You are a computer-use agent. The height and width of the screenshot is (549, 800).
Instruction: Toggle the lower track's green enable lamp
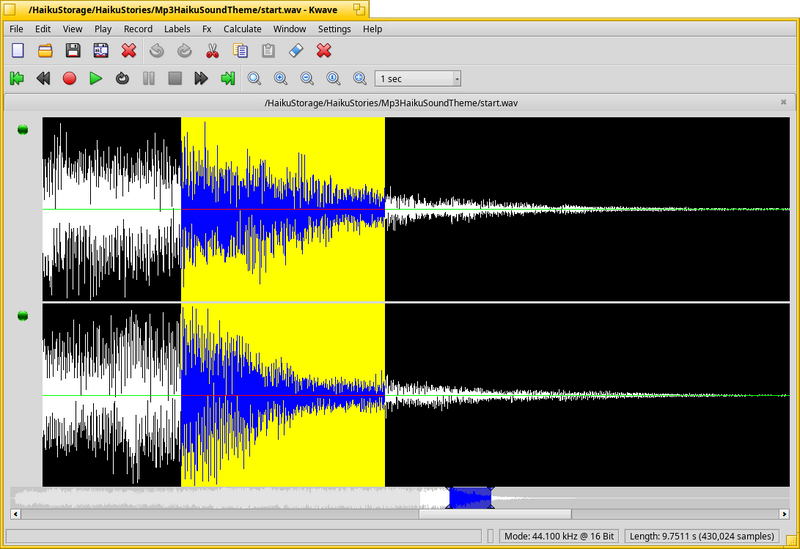[22, 316]
